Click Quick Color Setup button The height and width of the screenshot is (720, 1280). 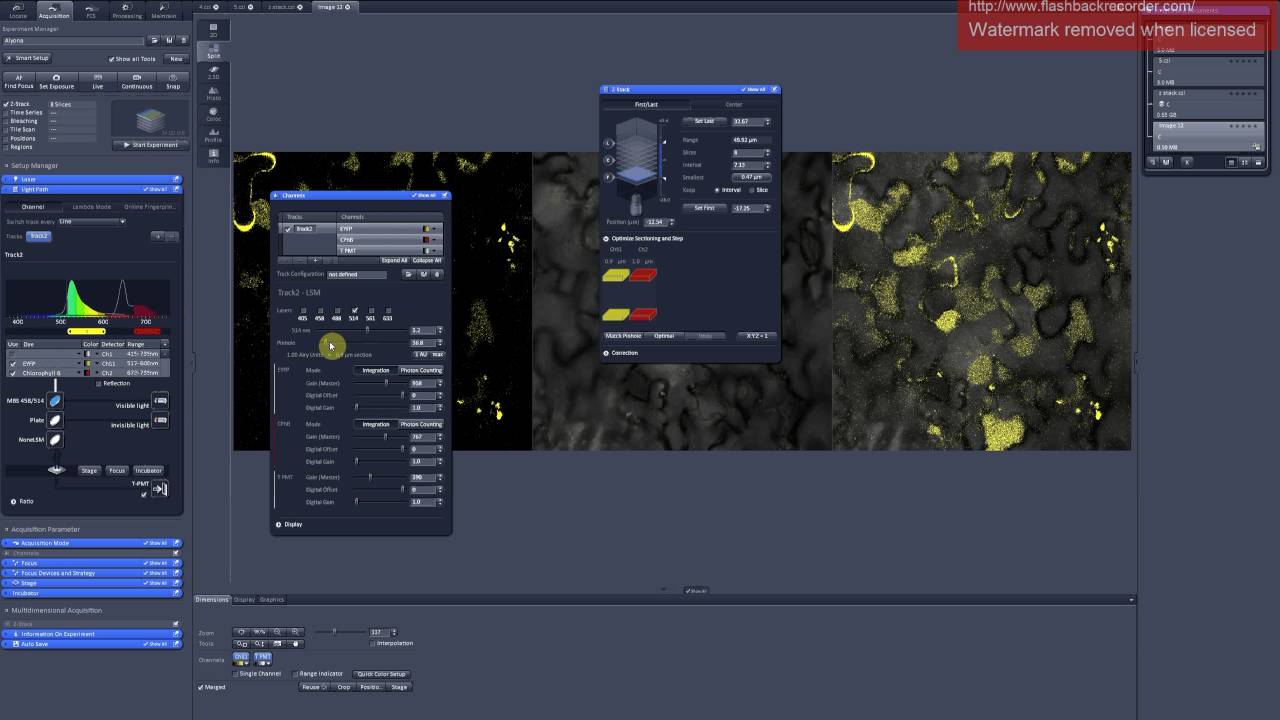[381, 674]
